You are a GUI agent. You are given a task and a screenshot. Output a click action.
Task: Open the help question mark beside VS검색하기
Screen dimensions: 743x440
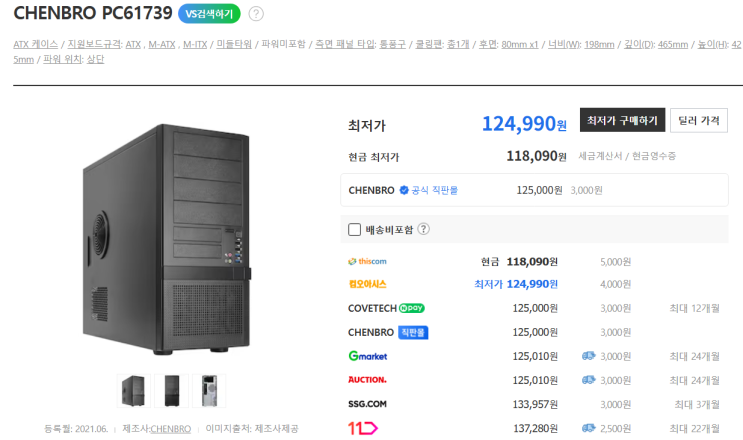[x=256, y=14]
